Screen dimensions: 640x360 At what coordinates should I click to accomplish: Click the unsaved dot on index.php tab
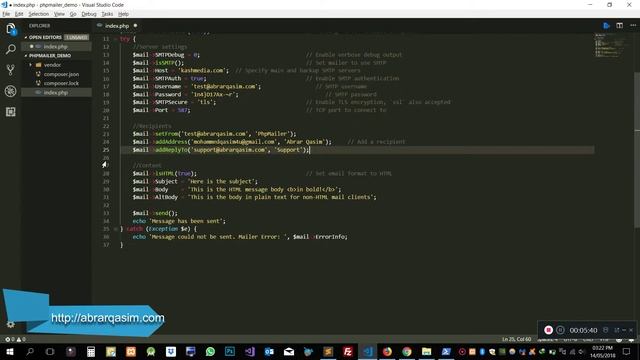coord(136,26)
